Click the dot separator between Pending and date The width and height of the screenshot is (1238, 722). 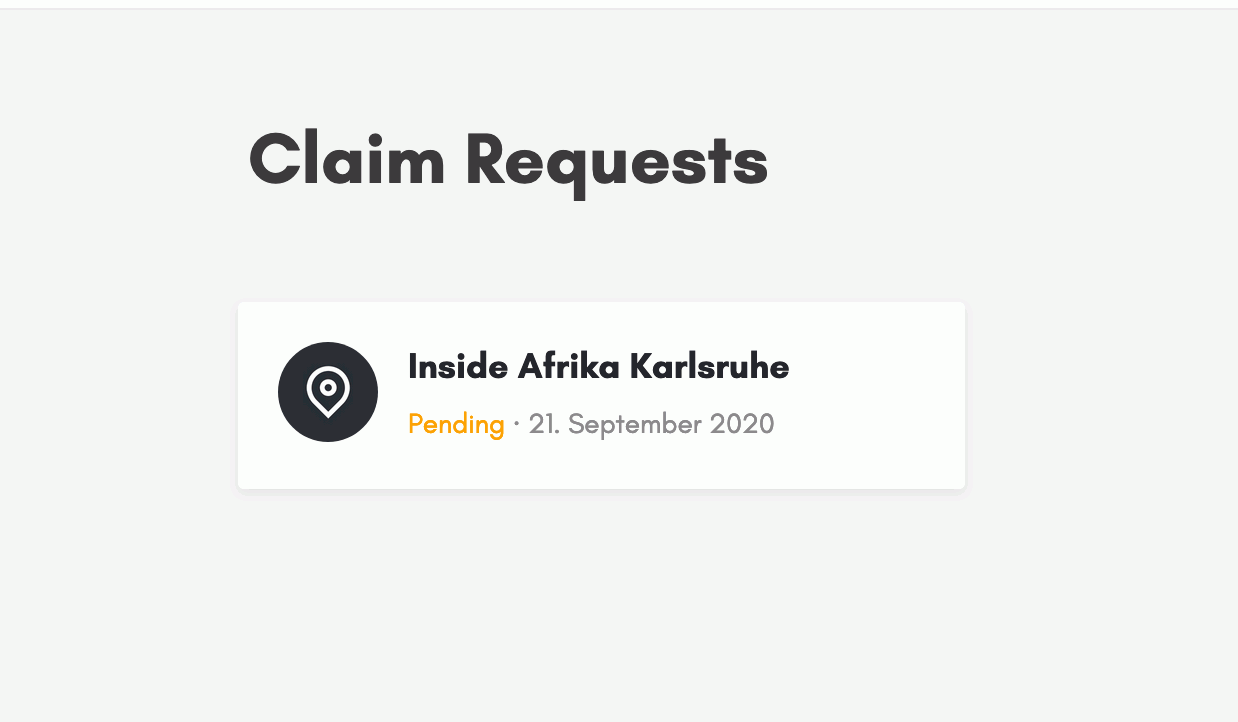tap(516, 425)
